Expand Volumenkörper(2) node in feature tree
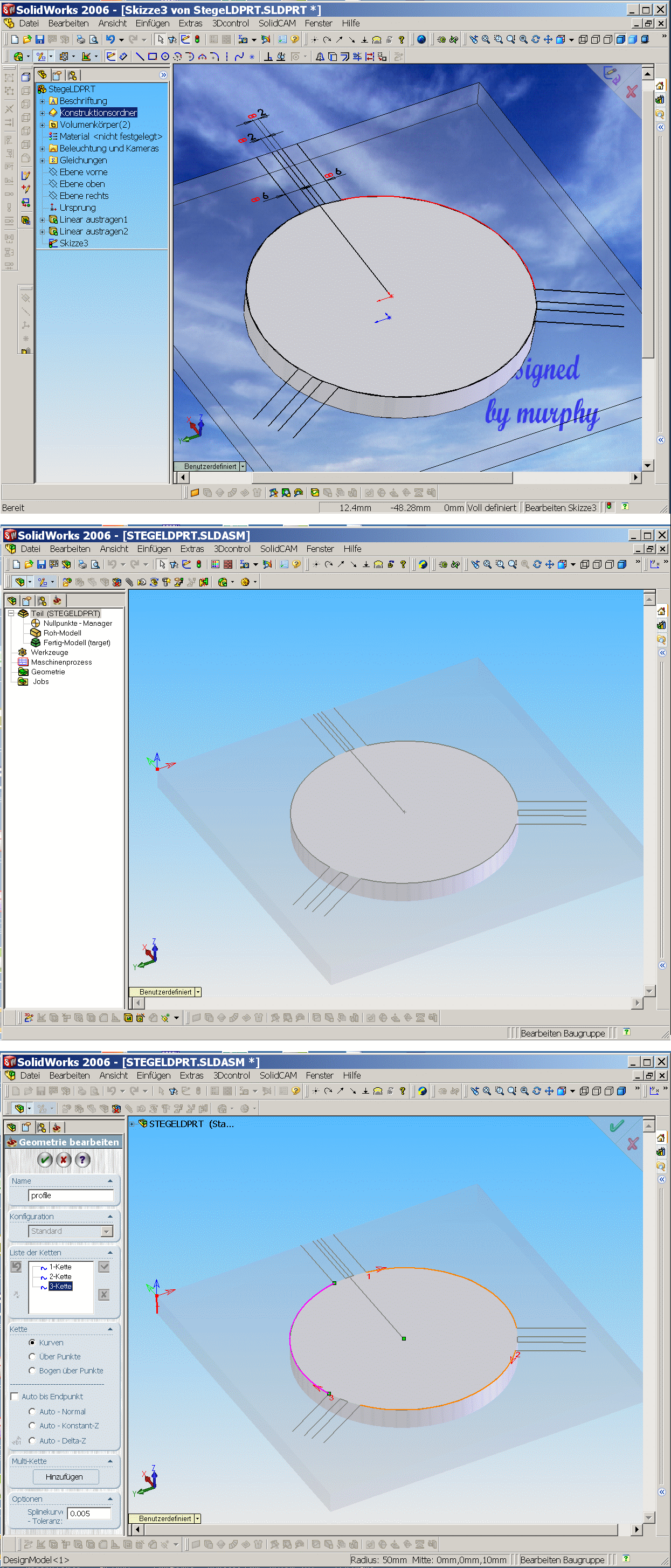The width and height of the screenshot is (671, 1568). tap(42, 125)
